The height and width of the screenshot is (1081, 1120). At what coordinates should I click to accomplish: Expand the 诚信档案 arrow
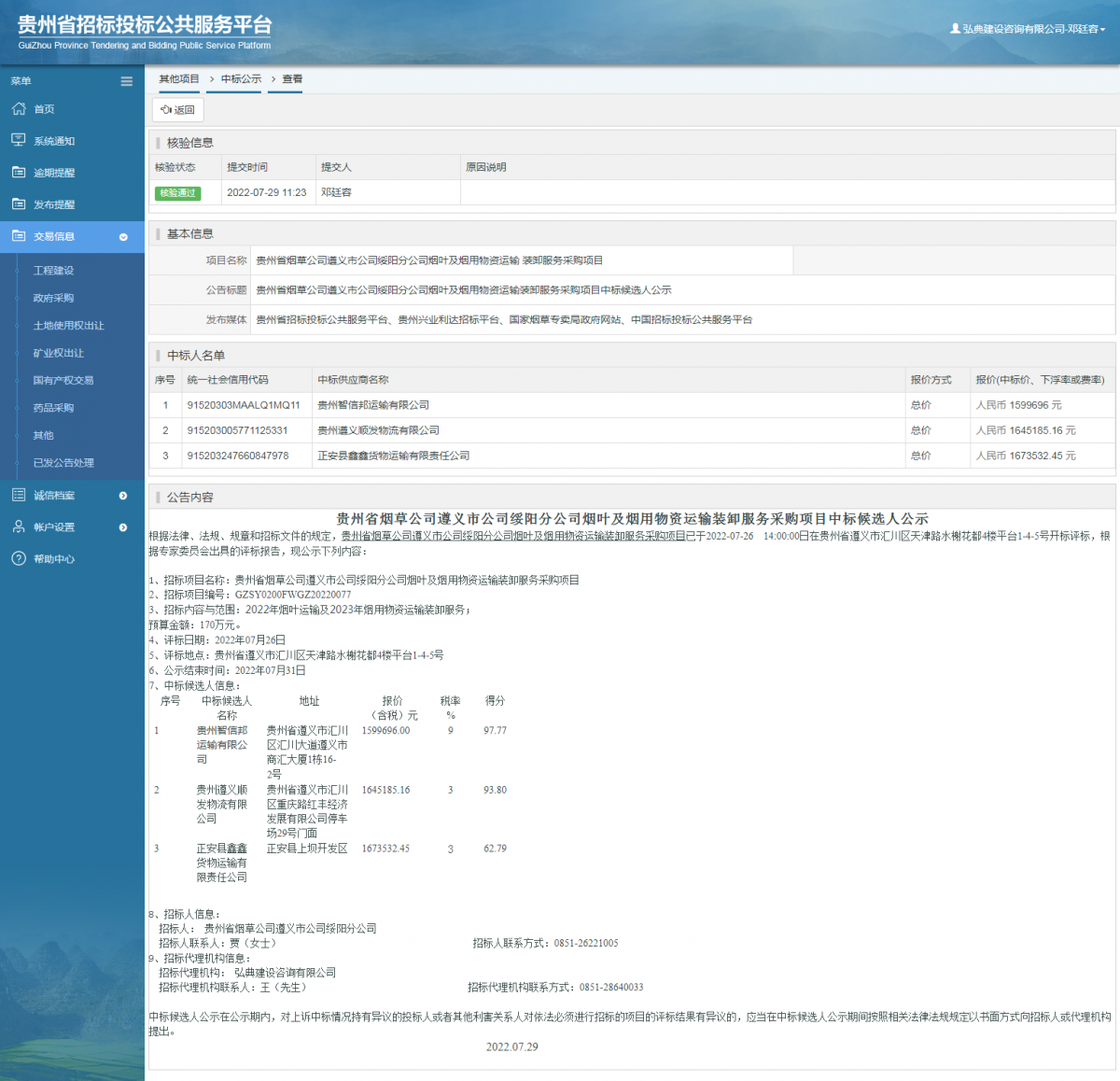(123, 496)
